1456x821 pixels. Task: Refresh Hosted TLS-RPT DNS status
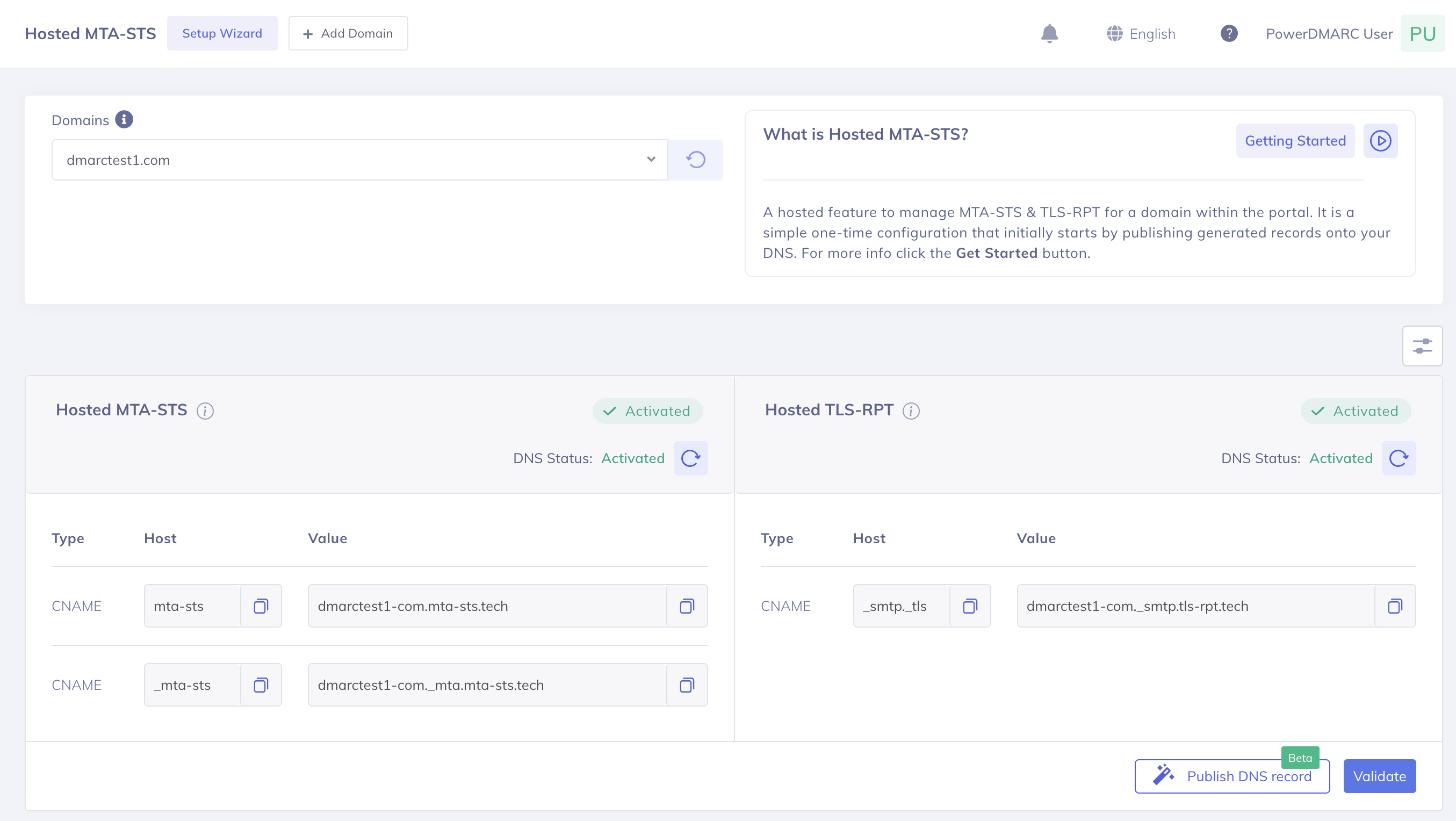tap(1399, 458)
